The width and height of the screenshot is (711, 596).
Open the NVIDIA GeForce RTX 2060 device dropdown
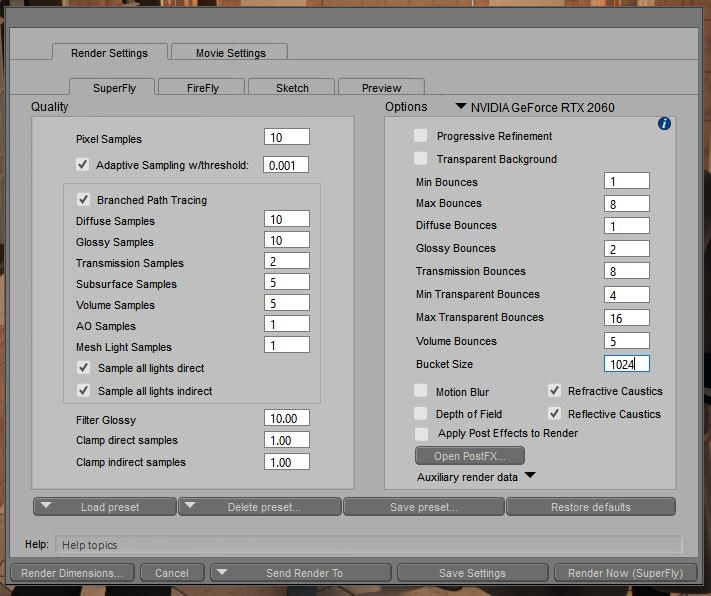[461, 107]
